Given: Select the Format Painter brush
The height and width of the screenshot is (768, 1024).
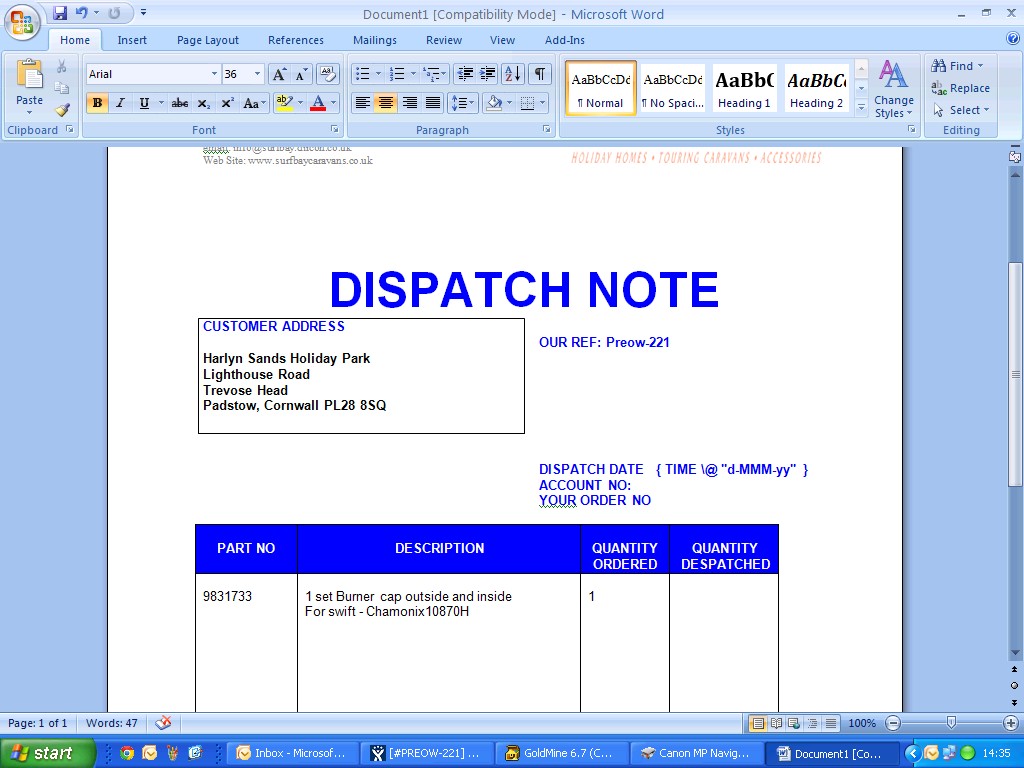Looking at the screenshot, I should tap(62, 110).
